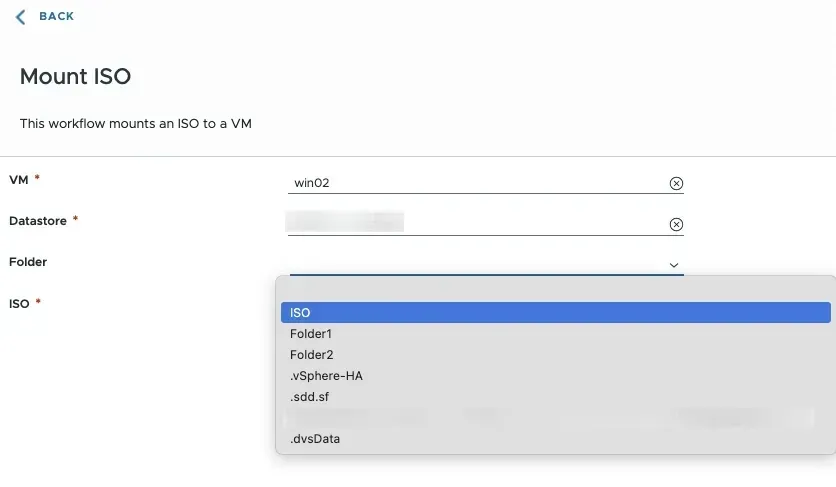Clear the VM field with its X icon
836x487 pixels.
(x=676, y=184)
